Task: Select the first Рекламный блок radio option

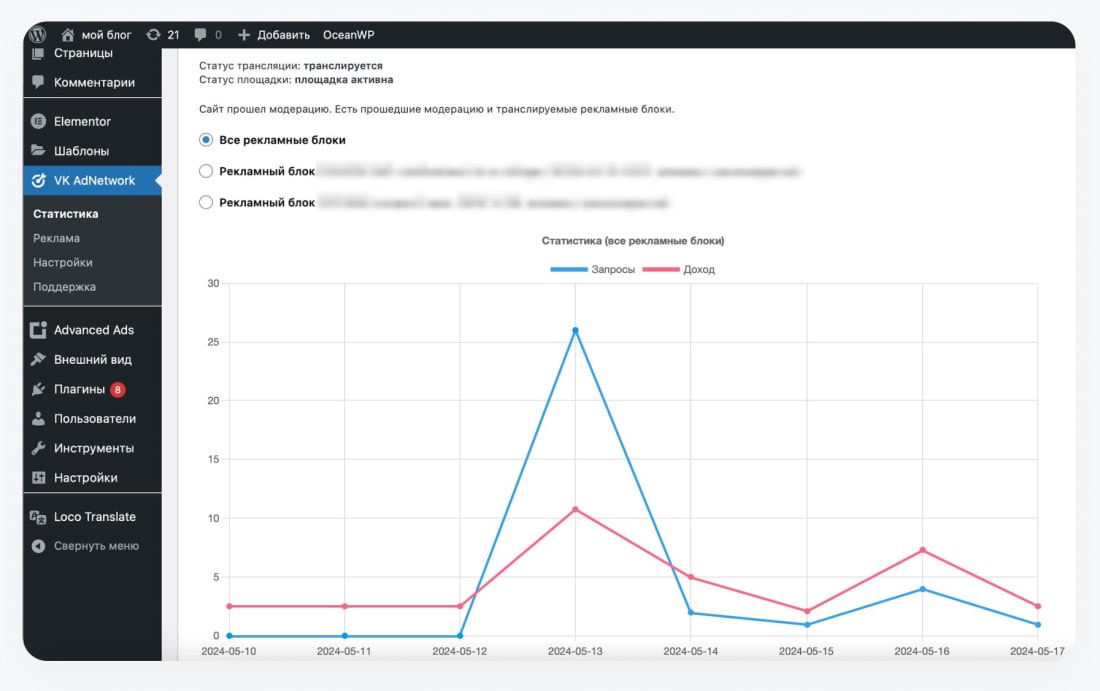Action: [x=206, y=170]
